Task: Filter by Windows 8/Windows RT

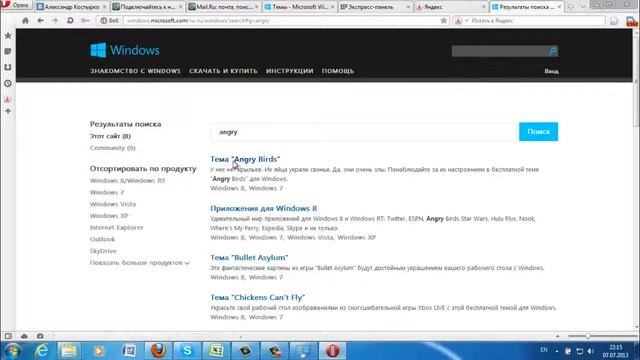Action: click(127, 180)
